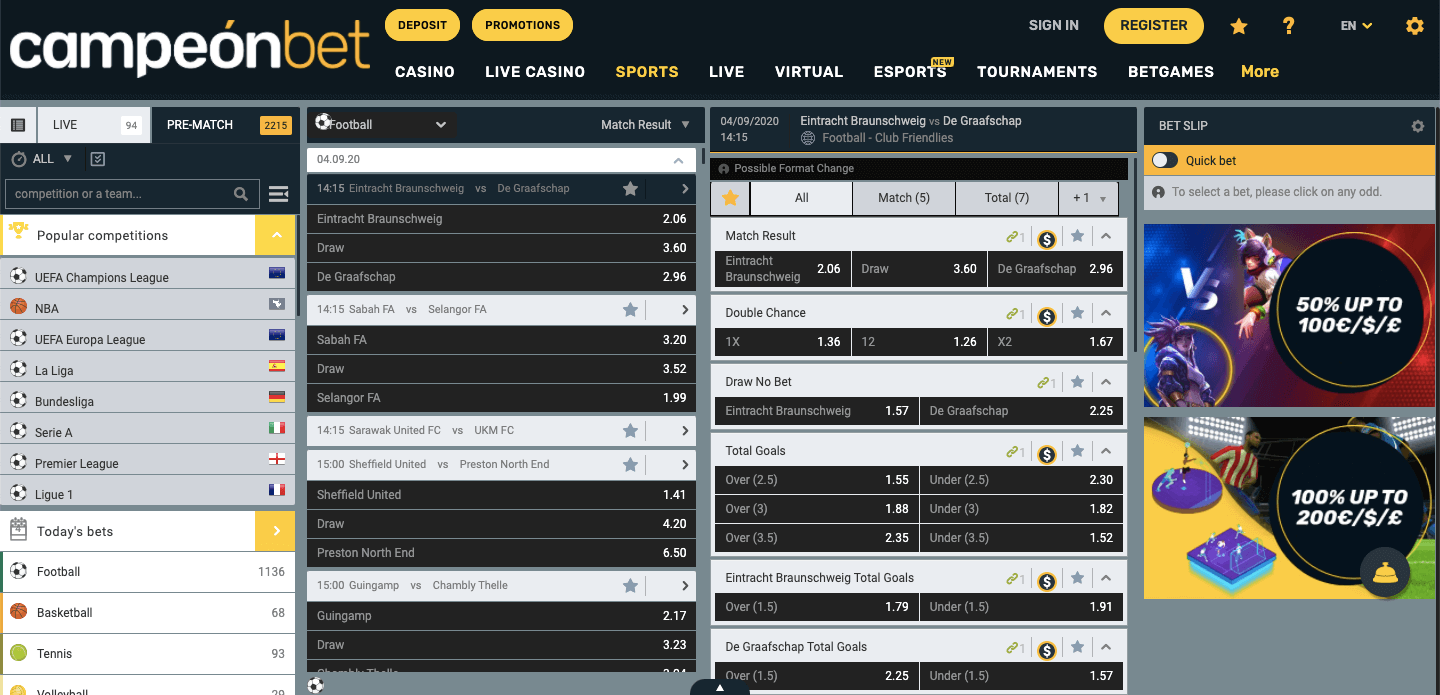Click the hamburger filter icon beside search
The width and height of the screenshot is (1440, 695).
pyautogui.click(x=278, y=194)
